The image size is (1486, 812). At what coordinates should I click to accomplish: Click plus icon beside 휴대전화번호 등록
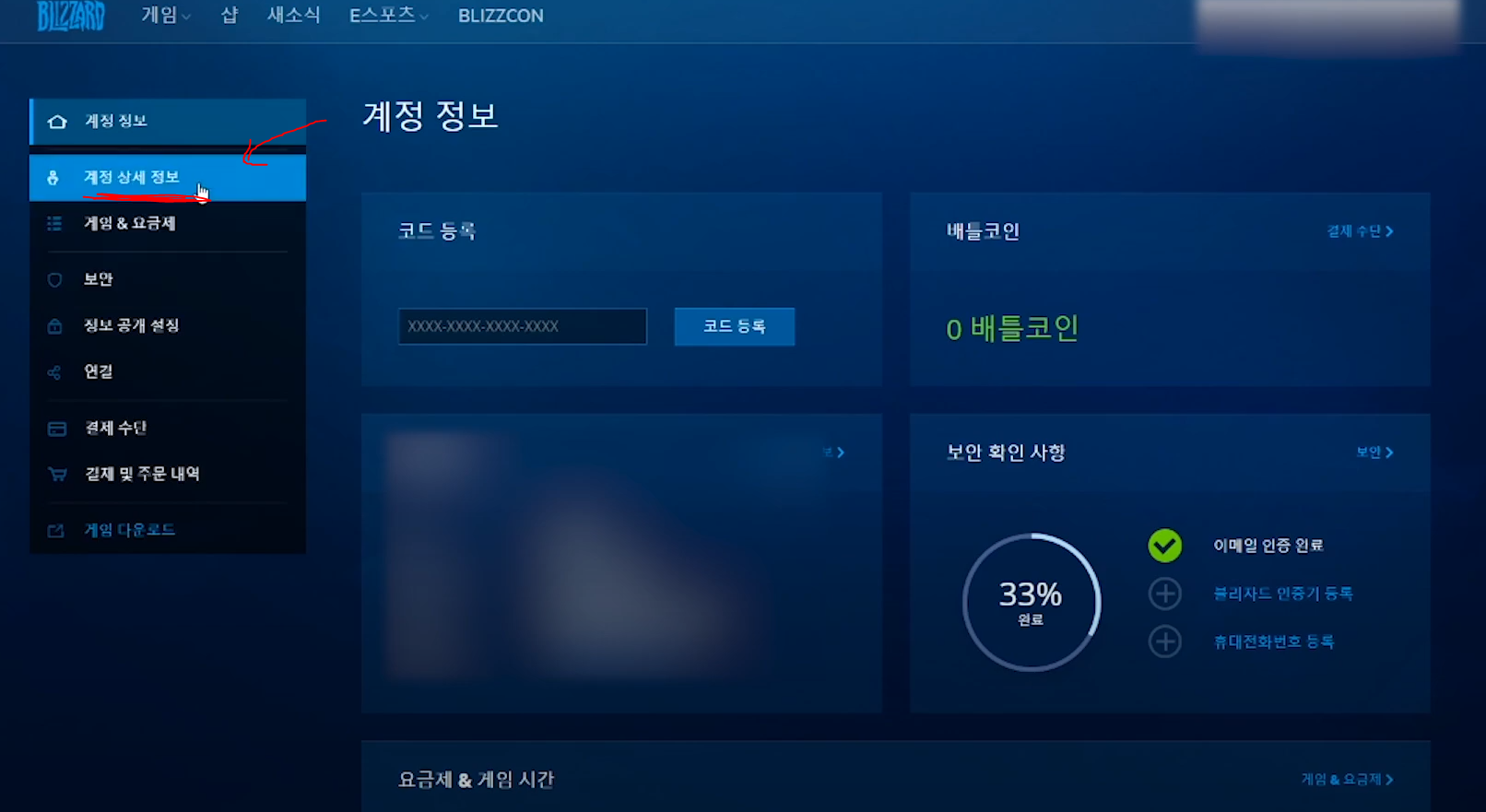(x=1165, y=641)
